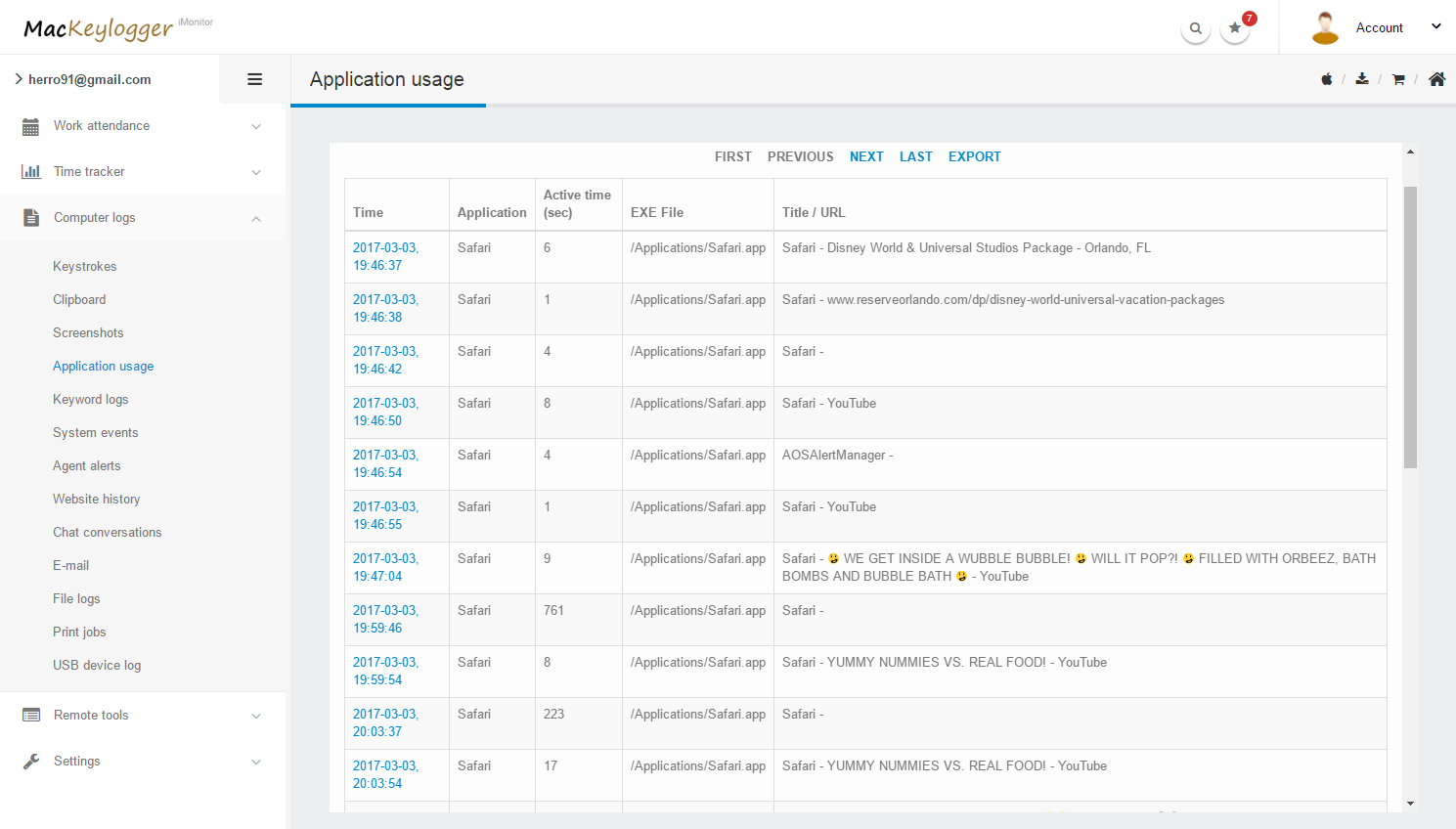Go to NEXT page of results
Viewport: 1456px width, 829px height.
[866, 156]
